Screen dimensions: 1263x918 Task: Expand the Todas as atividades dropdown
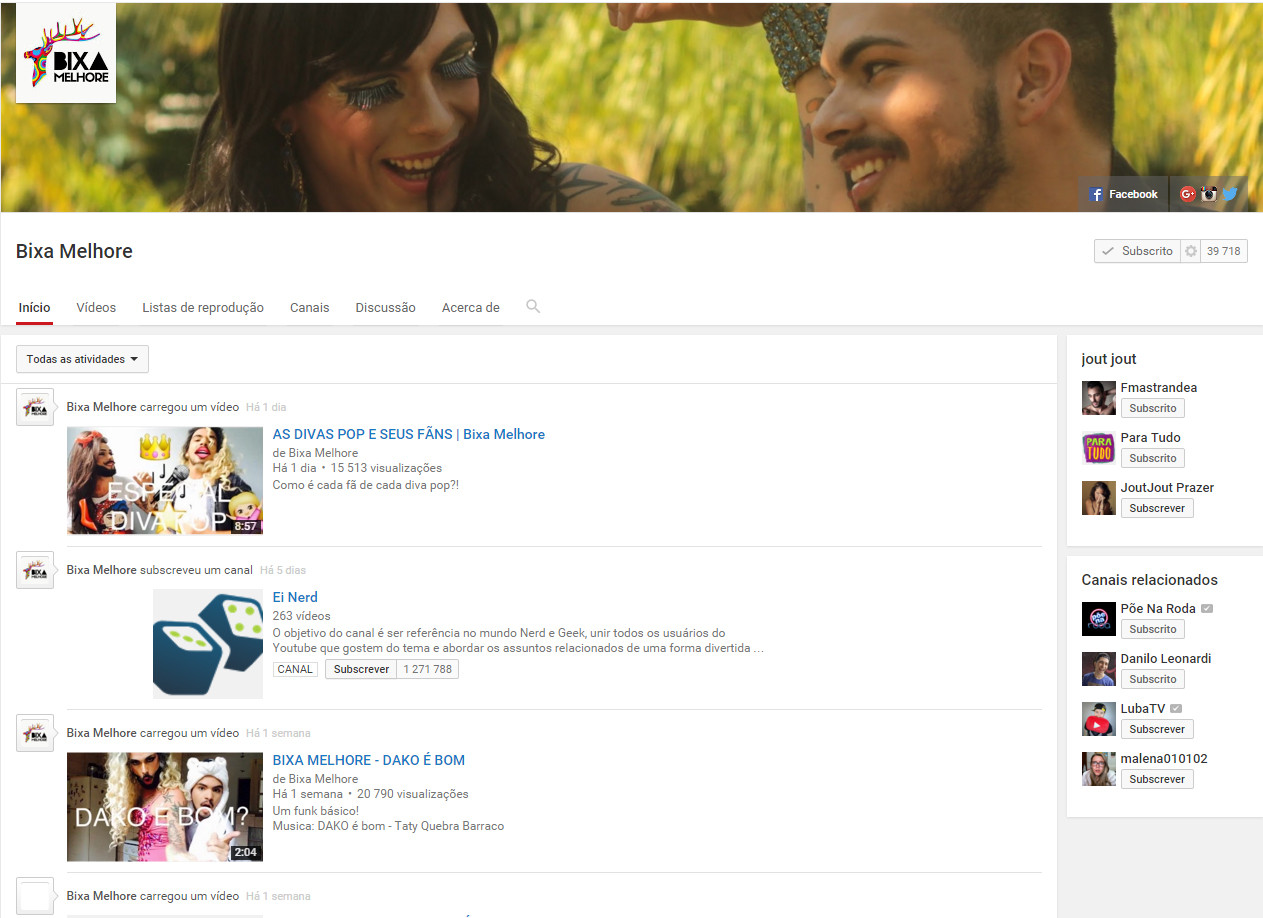pos(82,359)
